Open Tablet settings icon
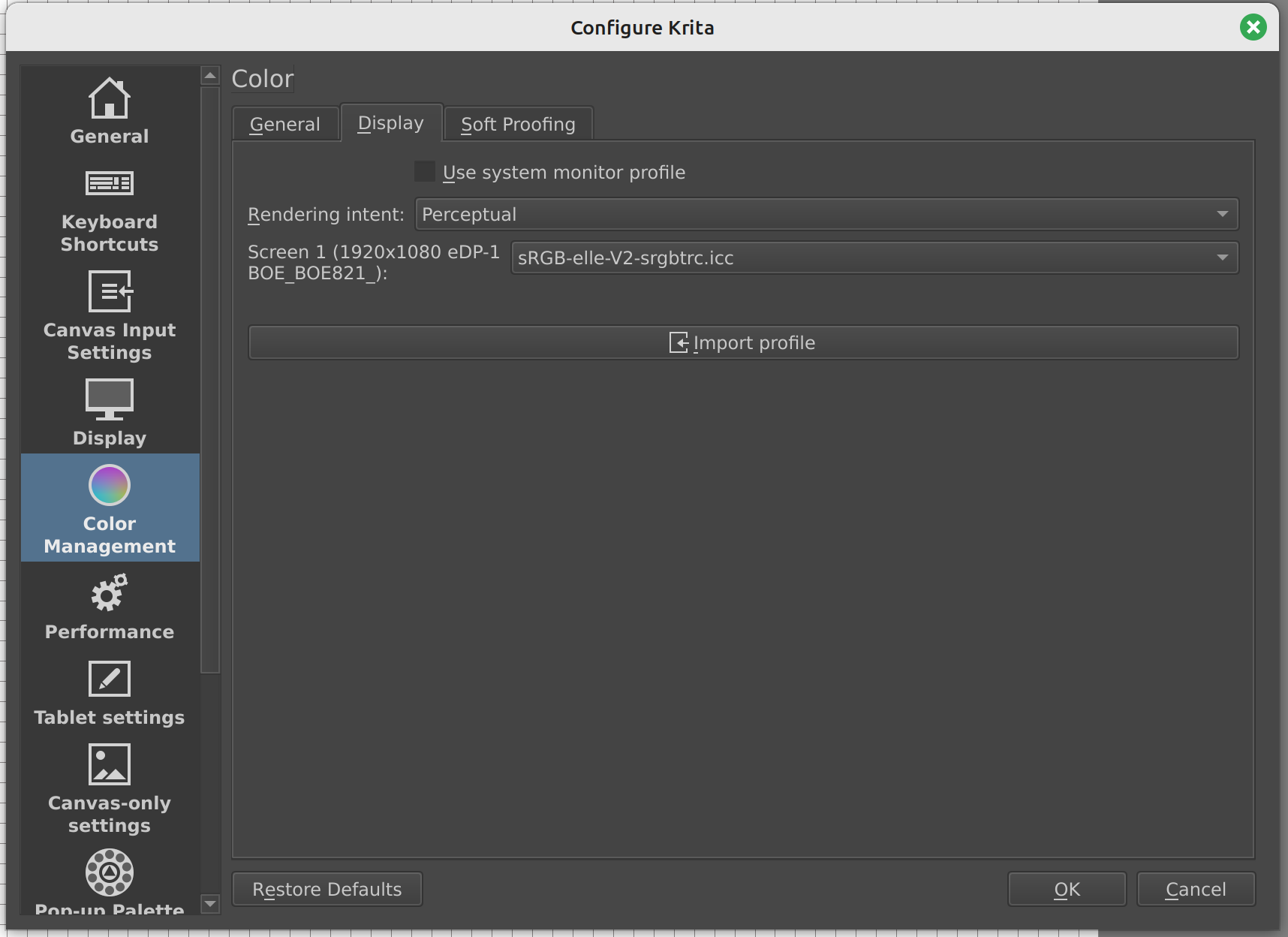This screenshot has width=1288, height=937. [110, 679]
